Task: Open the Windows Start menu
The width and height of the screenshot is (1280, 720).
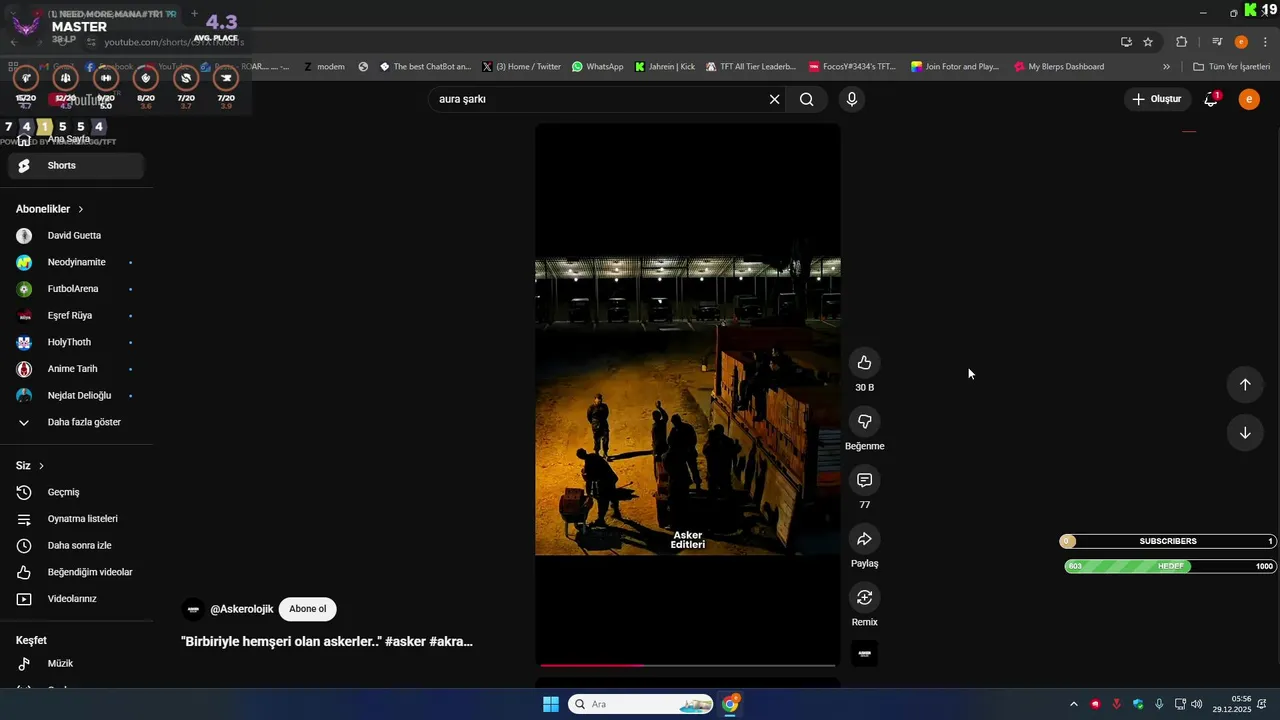Action: [551, 704]
